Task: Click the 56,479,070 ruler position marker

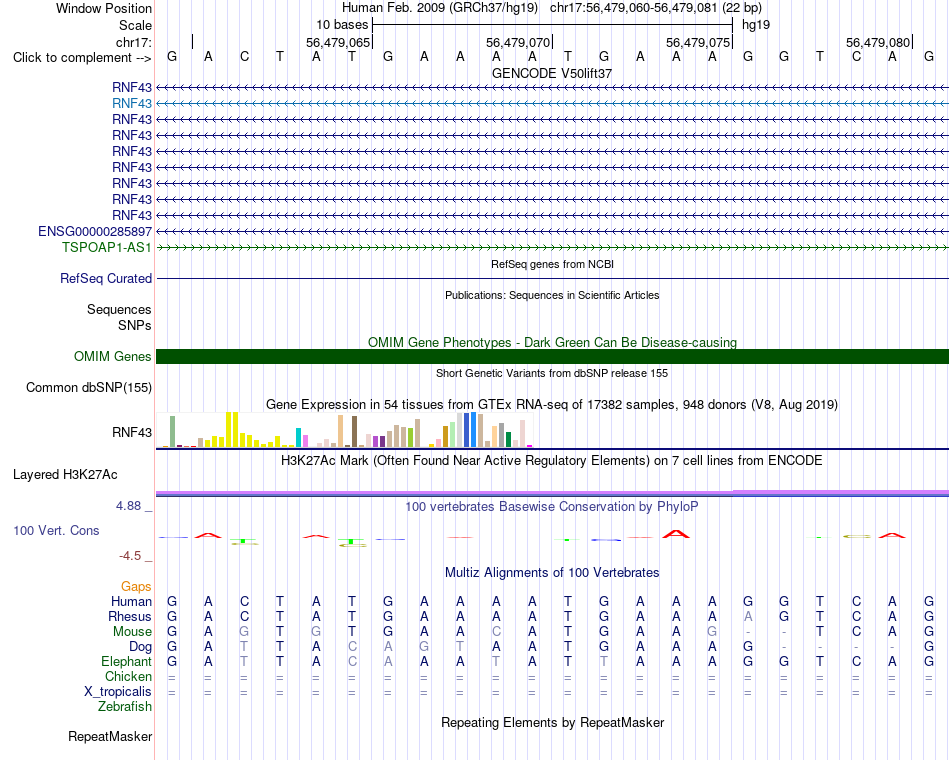Action: coord(519,42)
